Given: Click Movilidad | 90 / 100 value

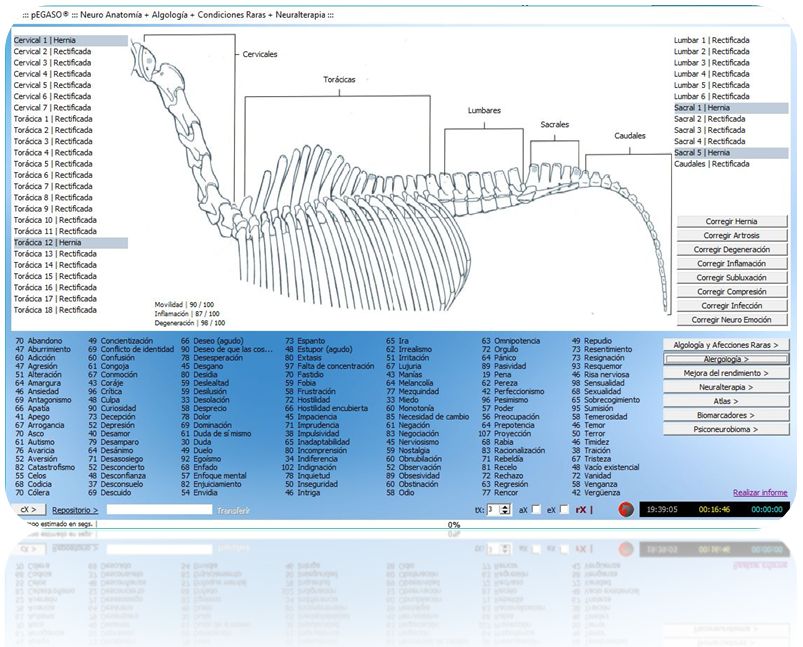Looking at the screenshot, I should click(x=184, y=305).
